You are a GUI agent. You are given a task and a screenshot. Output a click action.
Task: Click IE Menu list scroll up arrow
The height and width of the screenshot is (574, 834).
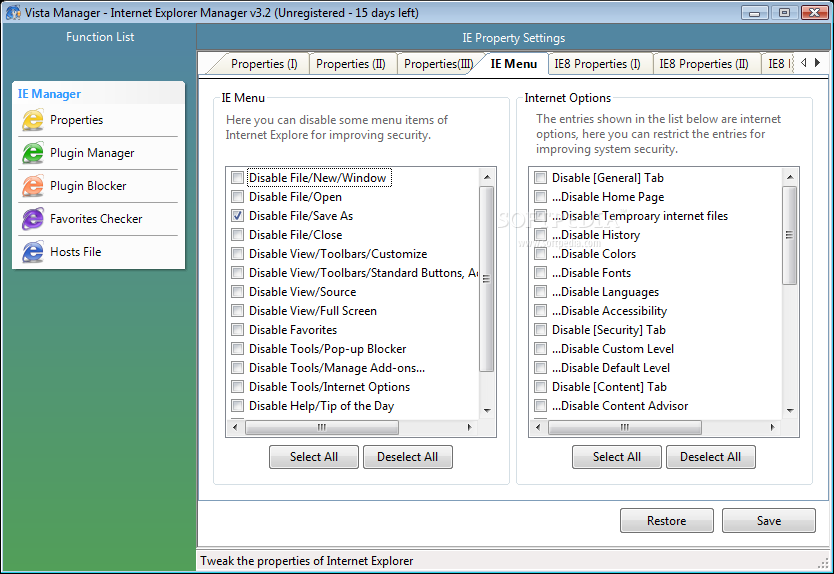click(487, 177)
